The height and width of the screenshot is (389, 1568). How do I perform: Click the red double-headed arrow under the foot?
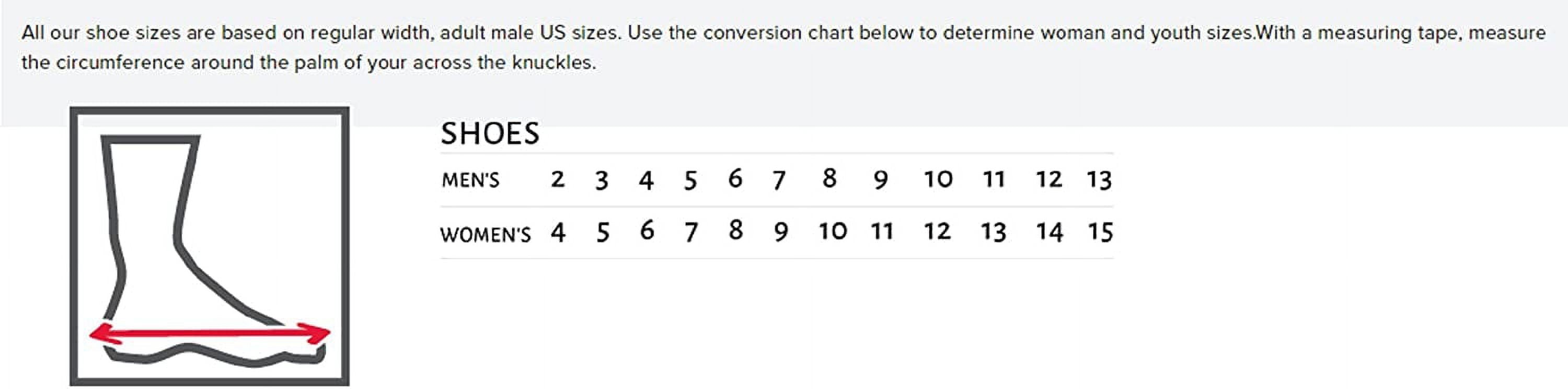tap(210, 333)
